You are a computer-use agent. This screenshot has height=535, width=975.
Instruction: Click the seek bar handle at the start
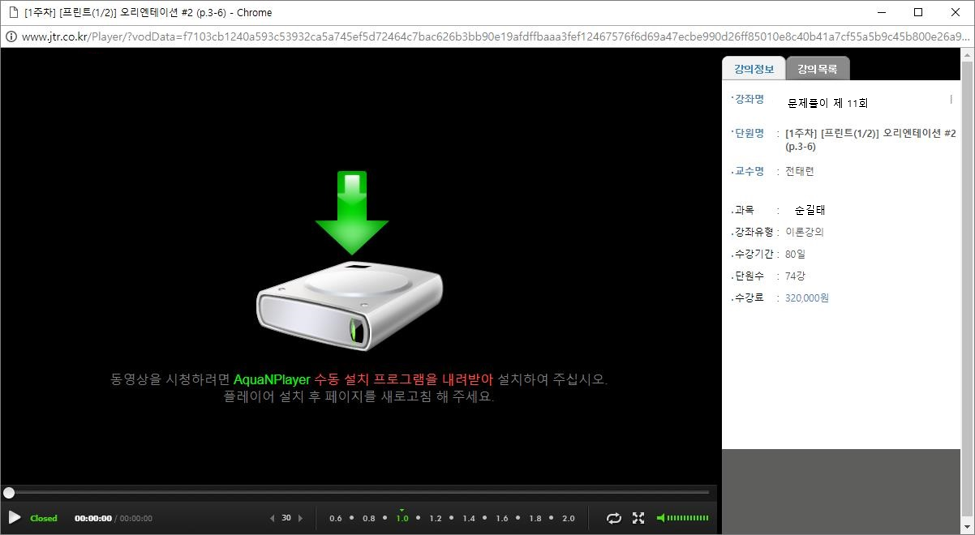pos(9,493)
